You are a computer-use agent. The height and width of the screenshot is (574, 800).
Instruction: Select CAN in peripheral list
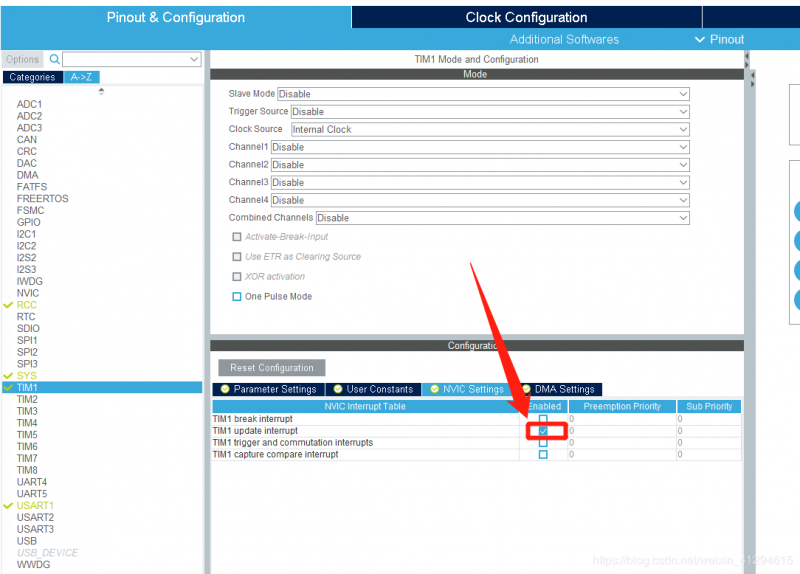[x=27, y=140]
